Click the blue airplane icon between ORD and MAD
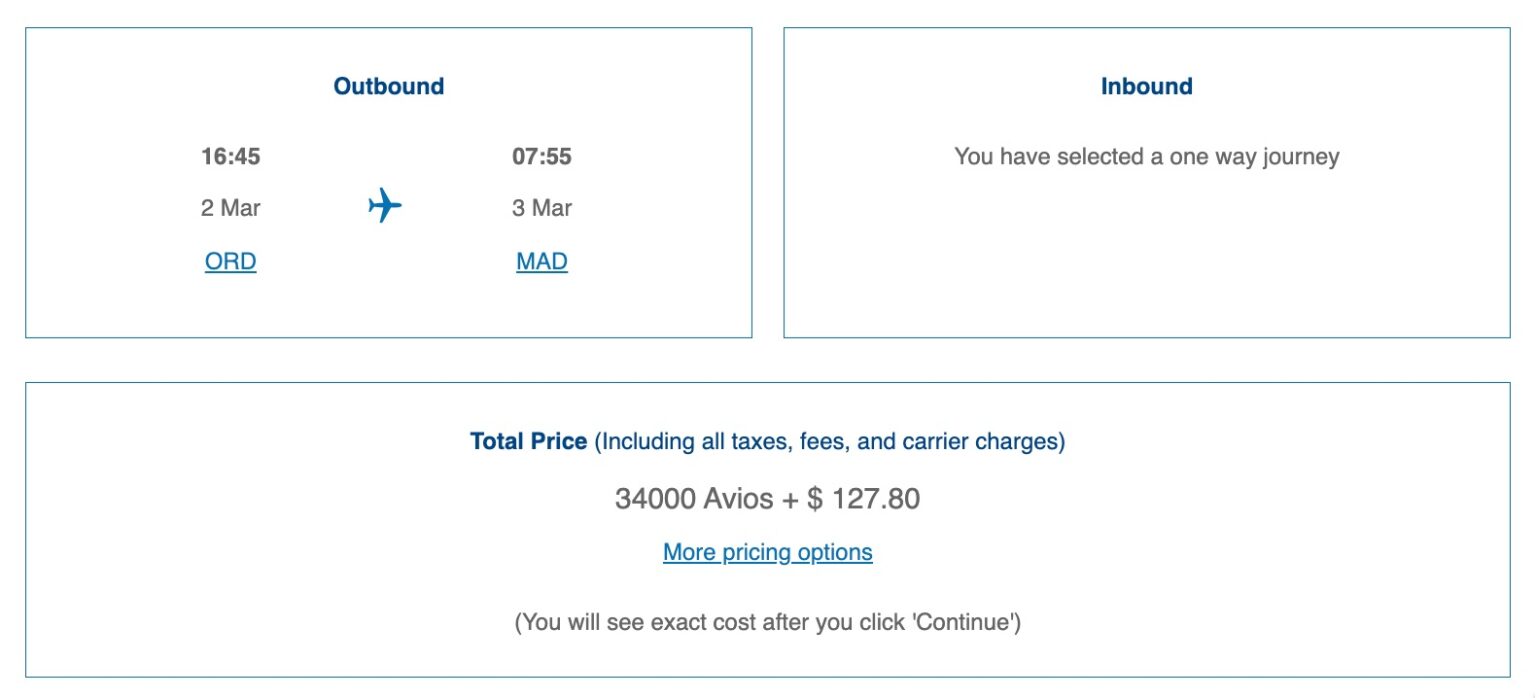The image size is (1536, 698). pos(385,205)
